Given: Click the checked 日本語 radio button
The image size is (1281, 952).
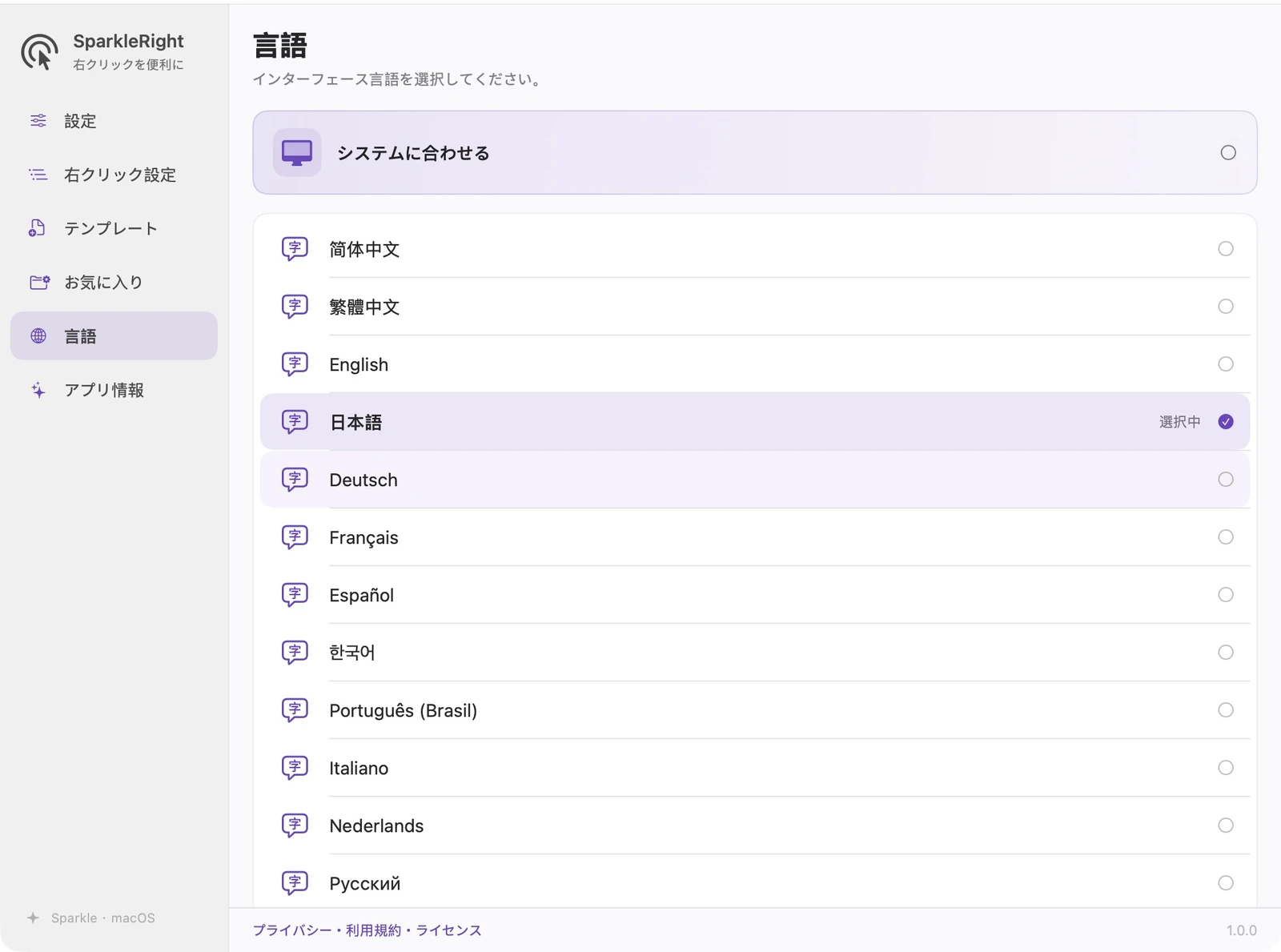Looking at the screenshot, I should pos(1226,422).
